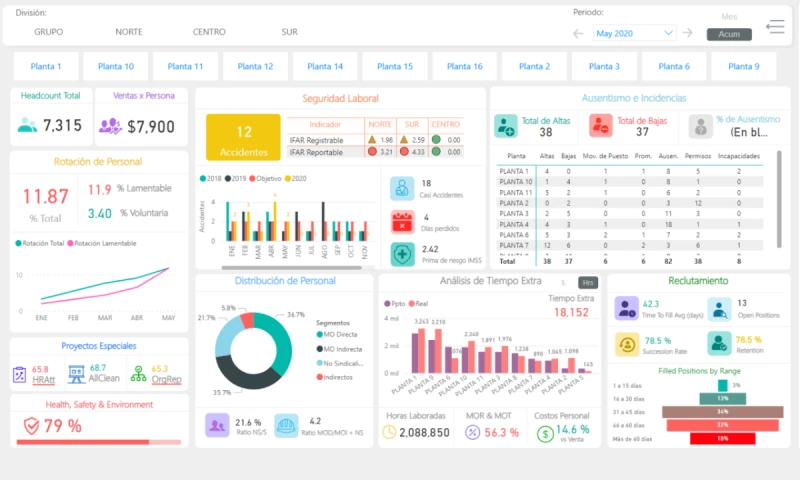Toggle overtime chart to Hrs view

pos(589,282)
